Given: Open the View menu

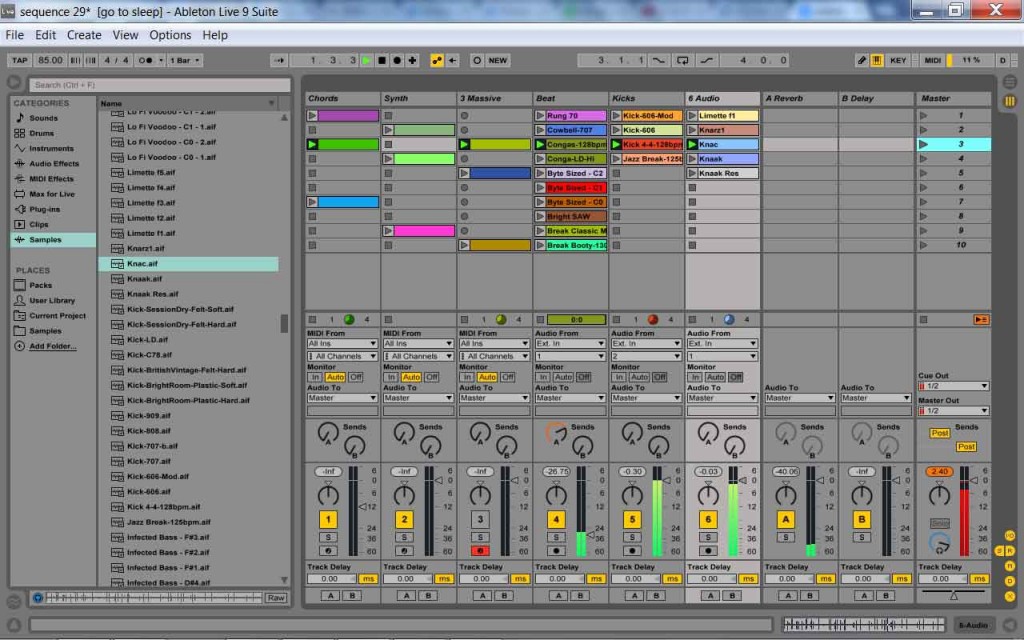Looking at the screenshot, I should (125, 35).
